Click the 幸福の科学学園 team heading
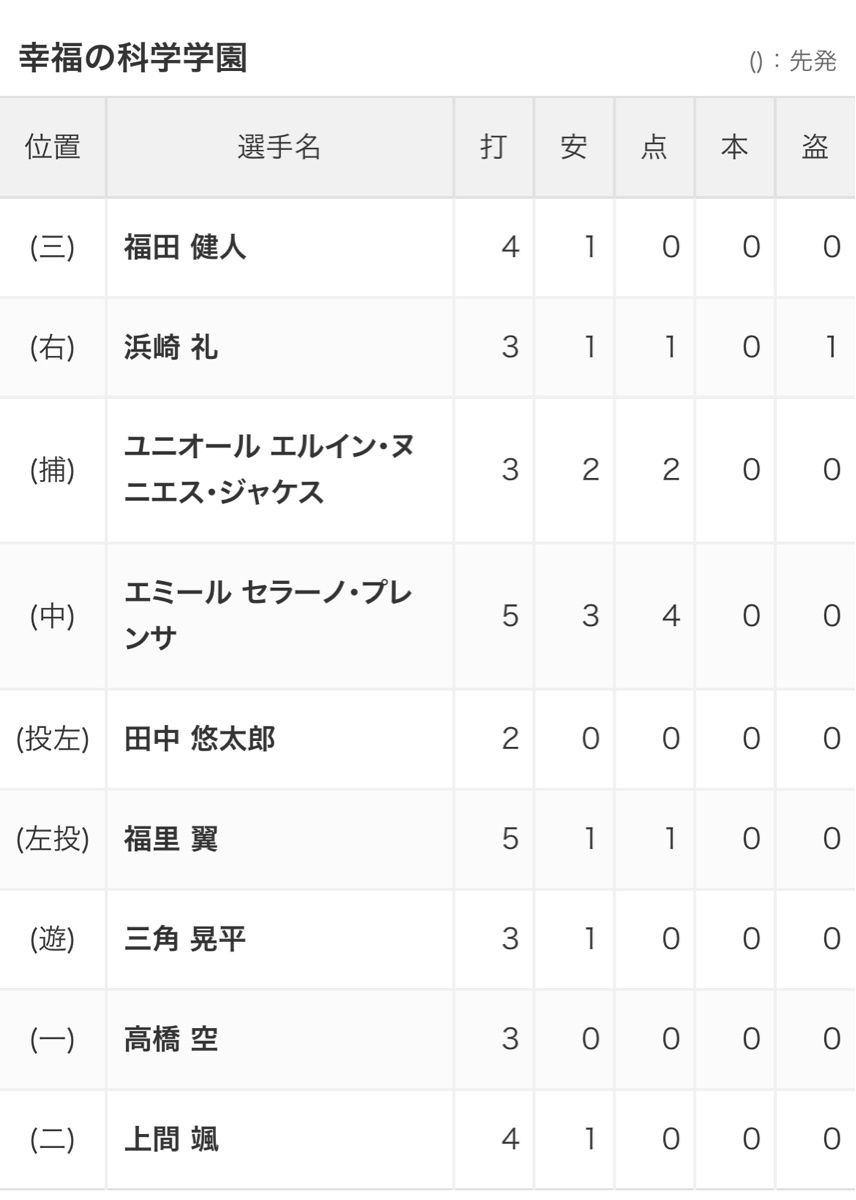 (x=133, y=59)
